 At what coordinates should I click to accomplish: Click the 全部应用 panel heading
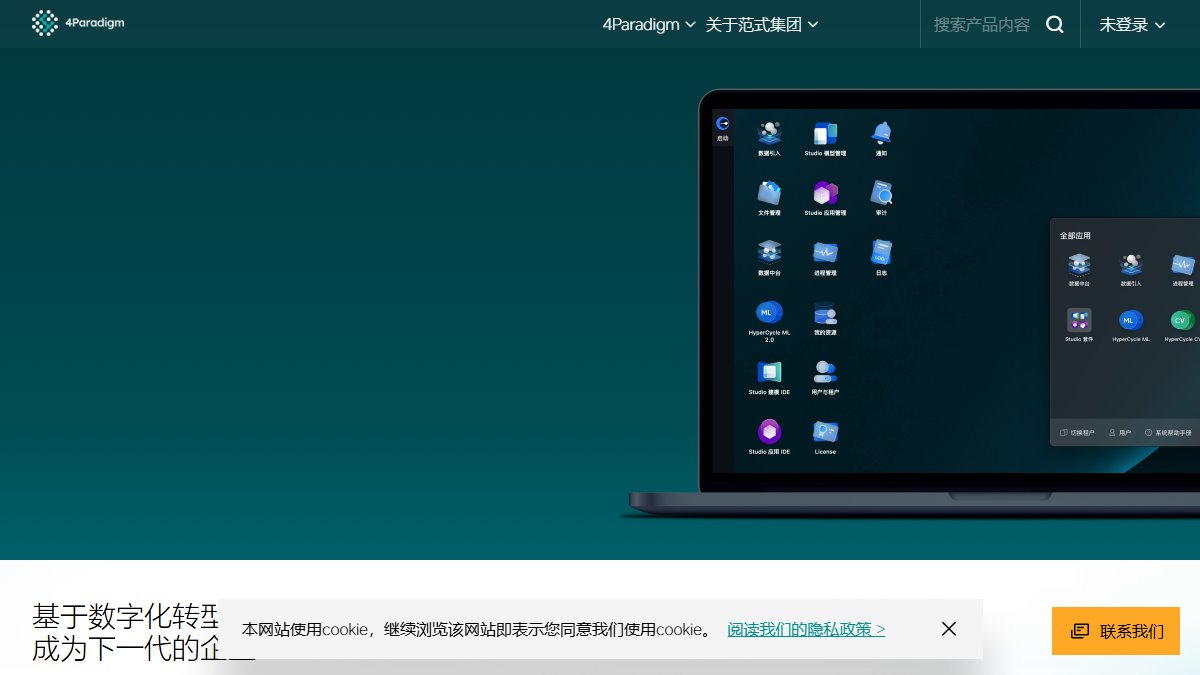1075,236
